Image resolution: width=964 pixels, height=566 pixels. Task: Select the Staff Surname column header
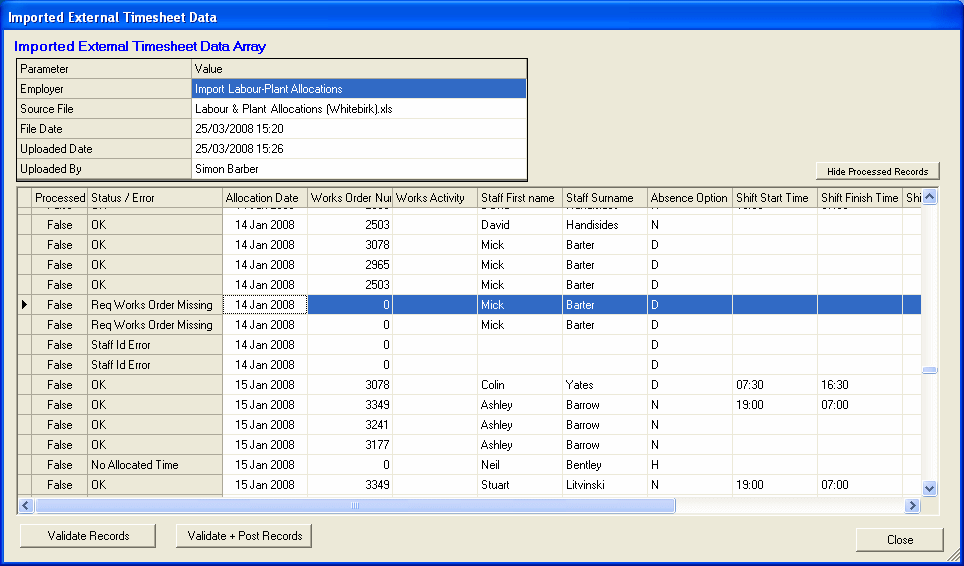tap(604, 198)
